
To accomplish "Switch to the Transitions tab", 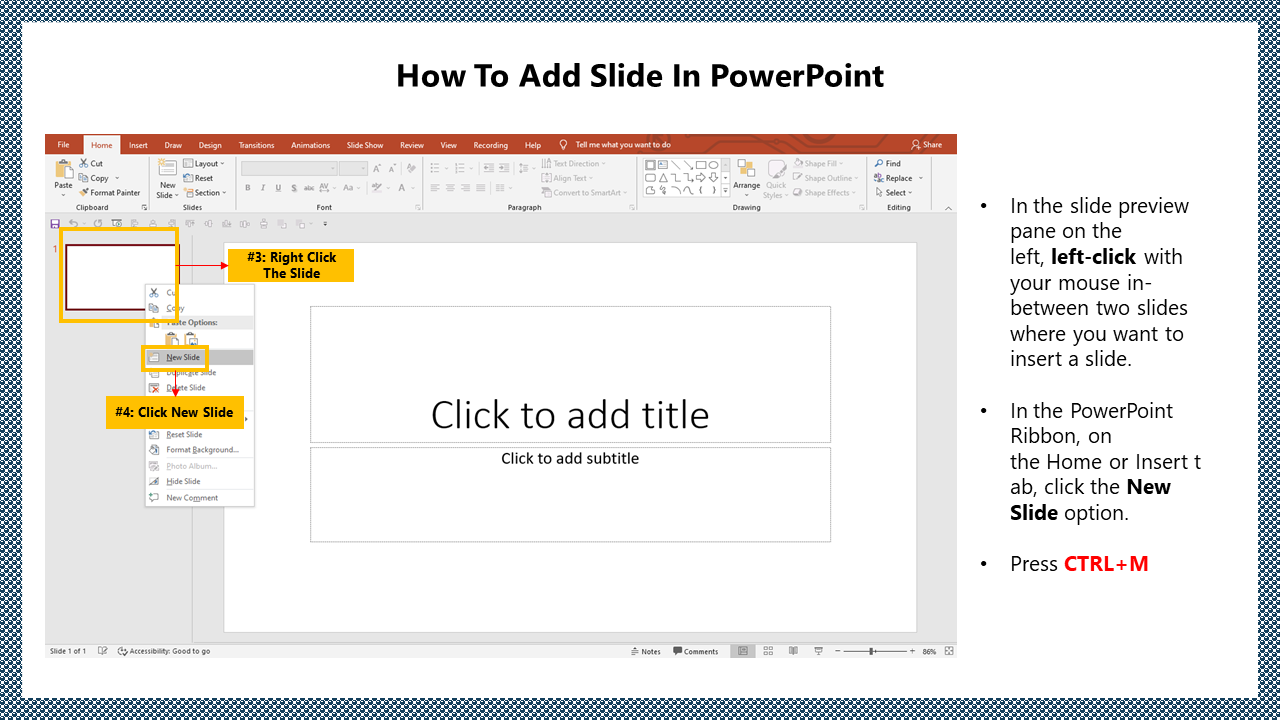I will 256,145.
